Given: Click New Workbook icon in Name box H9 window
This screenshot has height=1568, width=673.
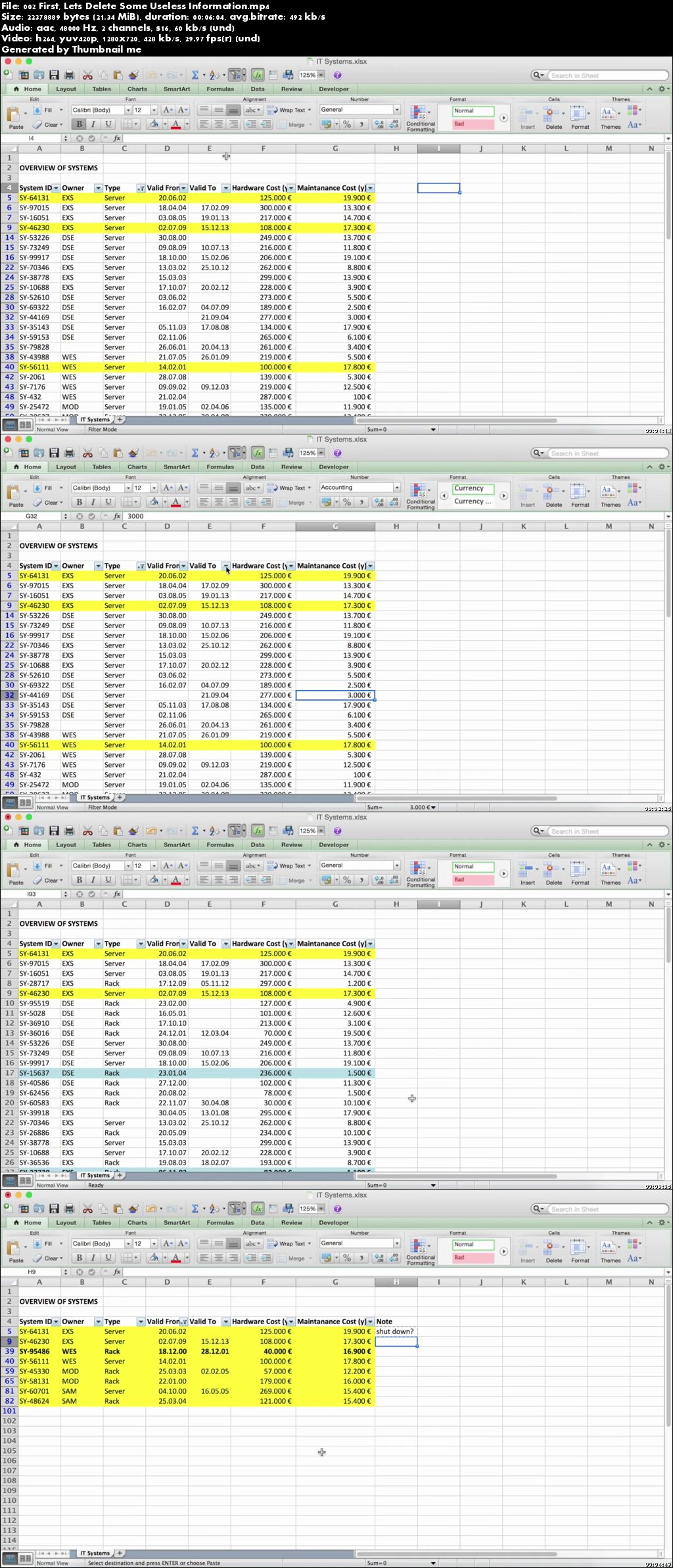Looking at the screenshot, I should (x=8, y=1208).
